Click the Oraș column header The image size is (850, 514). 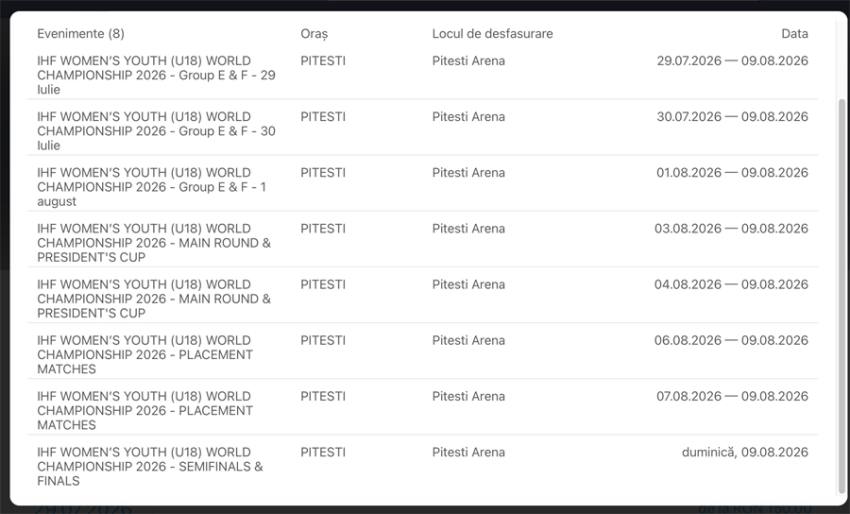tap(314, 34)
